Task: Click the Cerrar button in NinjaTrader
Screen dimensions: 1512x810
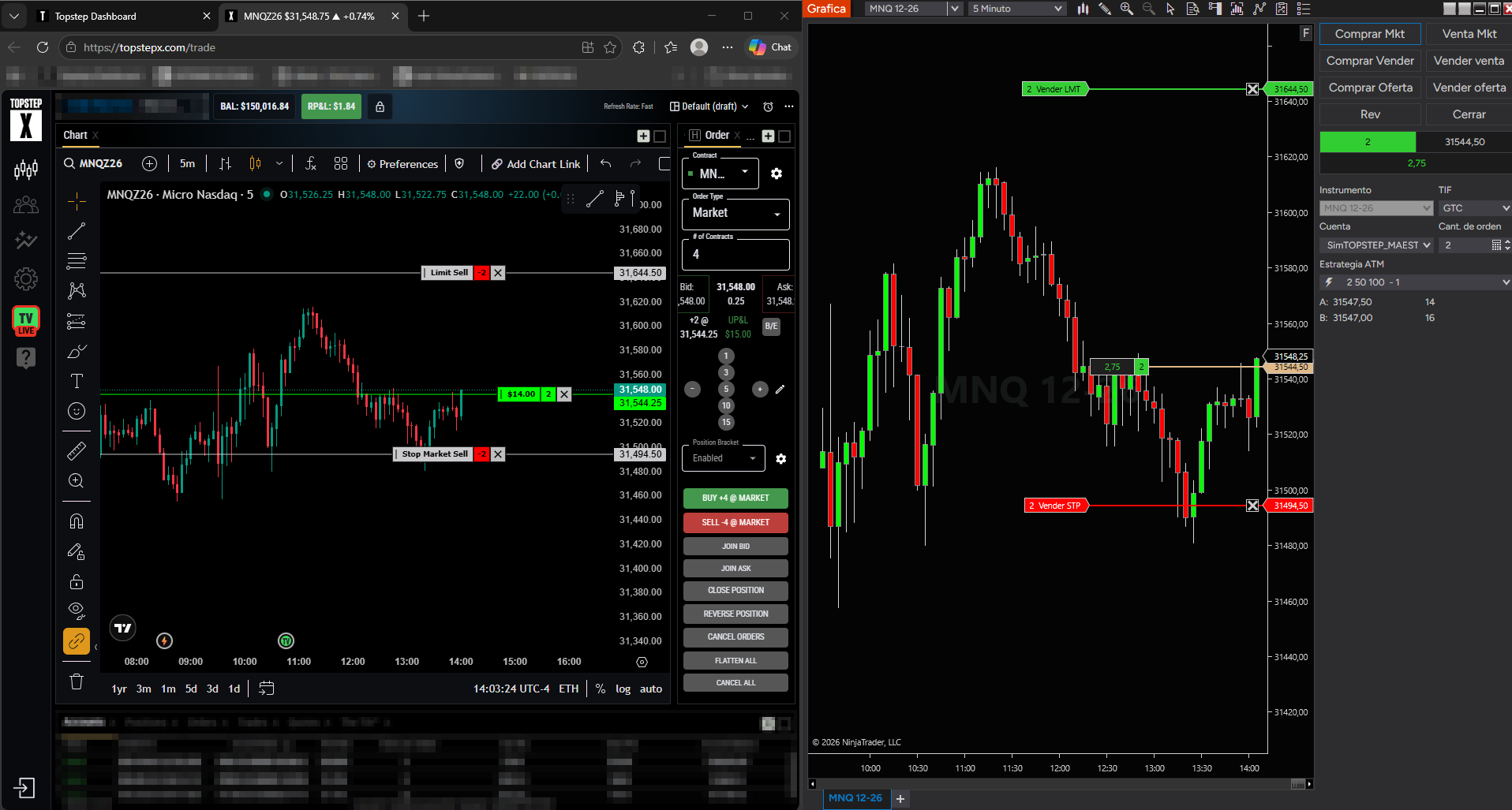Action: coord(1469,114)
